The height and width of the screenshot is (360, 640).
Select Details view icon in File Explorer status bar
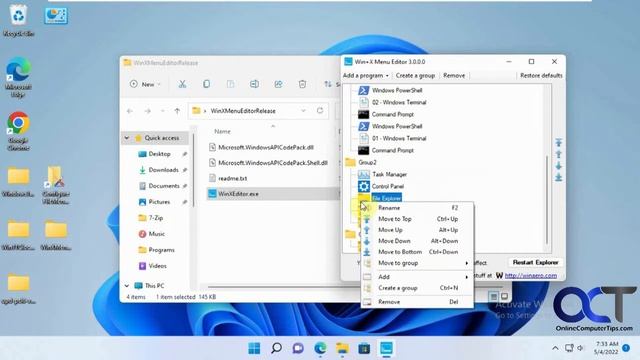coord(493,297)
